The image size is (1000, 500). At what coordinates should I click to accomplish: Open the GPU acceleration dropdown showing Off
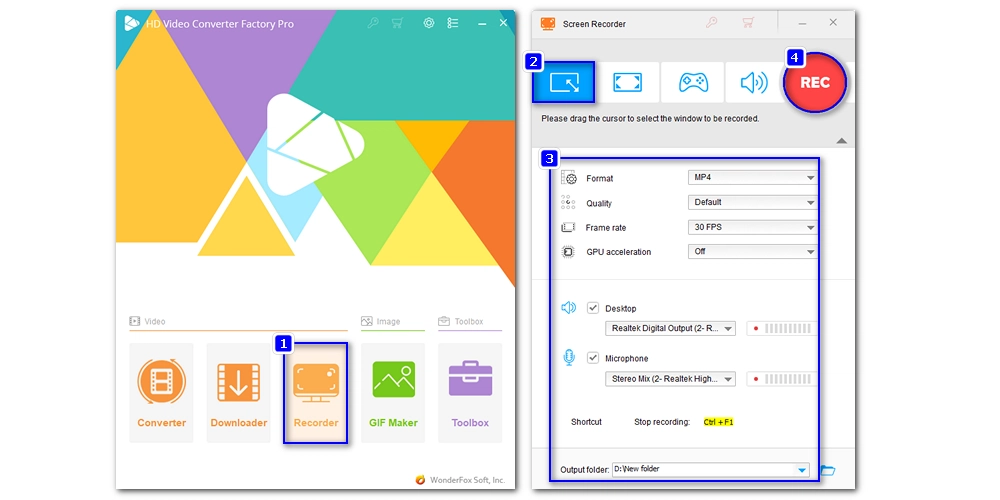tap(753, 251)
